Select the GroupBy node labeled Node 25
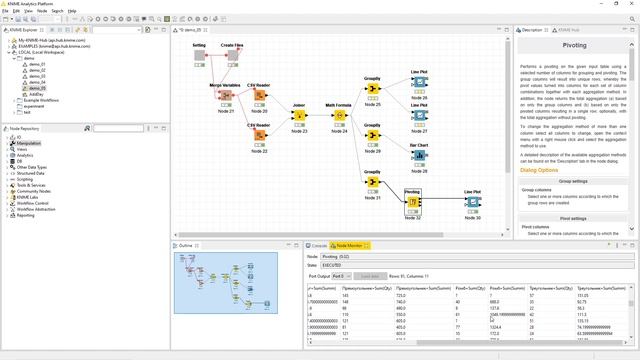This screenshot has height=360, width=640. tap(373, 89)
